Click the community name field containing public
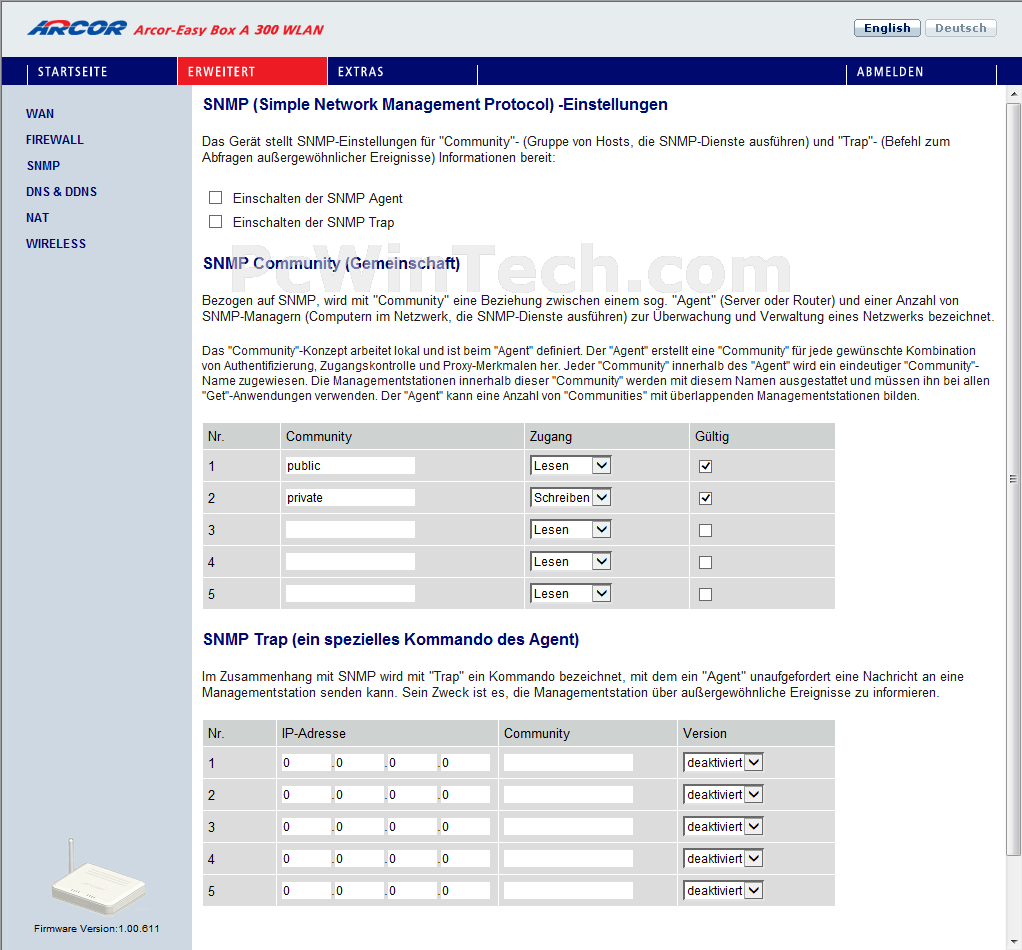Image resolution: width=1022 pixels, height=950 pixels. point(350,465)
